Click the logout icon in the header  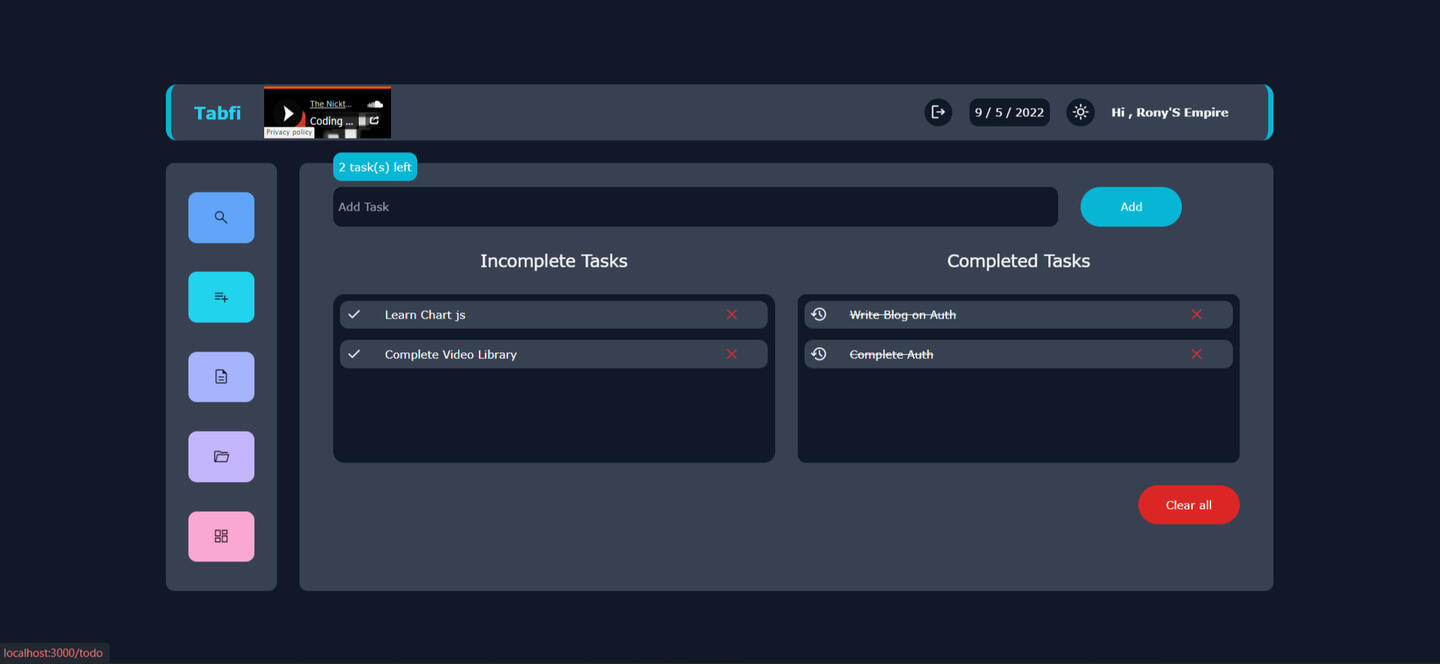(938, 112)
